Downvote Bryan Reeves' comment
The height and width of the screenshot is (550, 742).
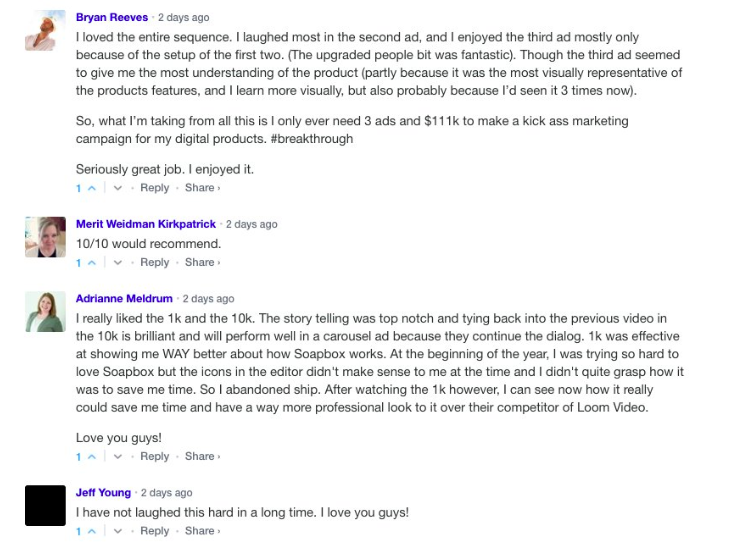point(118,188)
